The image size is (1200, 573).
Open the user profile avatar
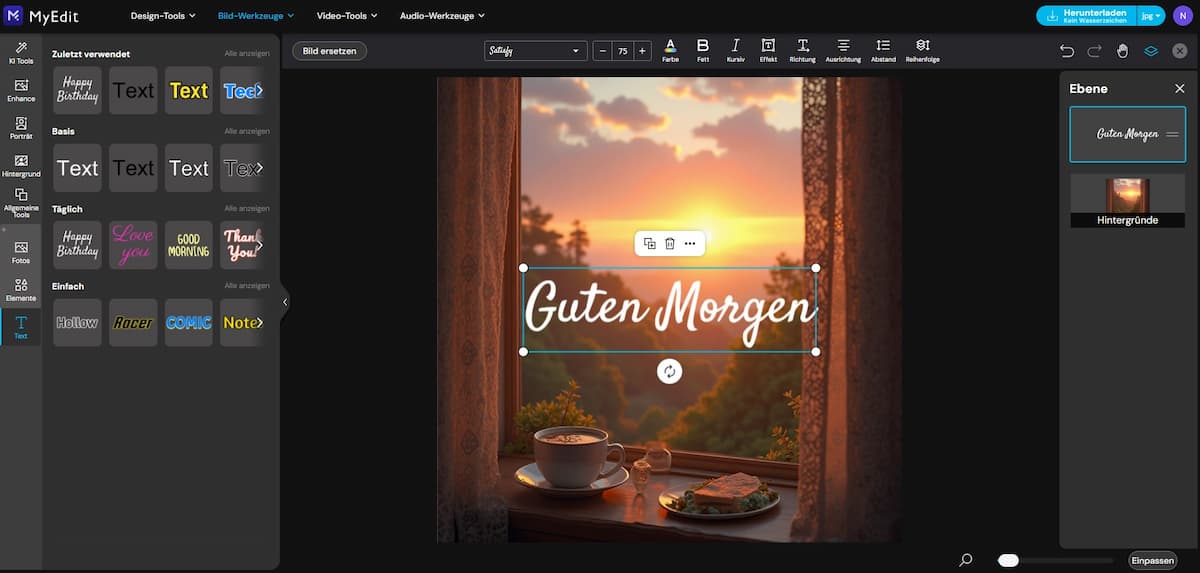[1184, 15]
